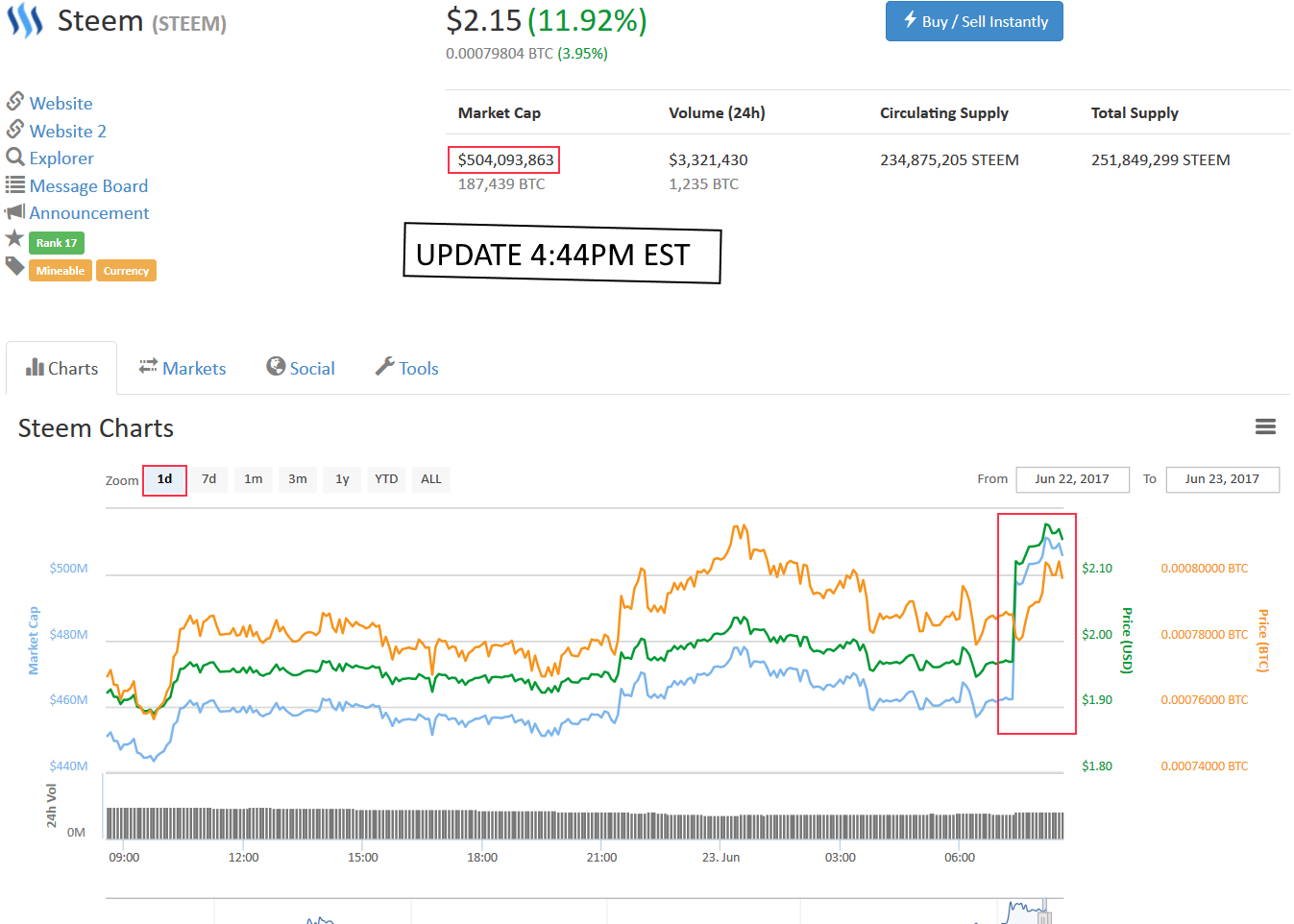Switch to the Markets tab
This screenshot has width=1294, height=924.
click(183, 368)
